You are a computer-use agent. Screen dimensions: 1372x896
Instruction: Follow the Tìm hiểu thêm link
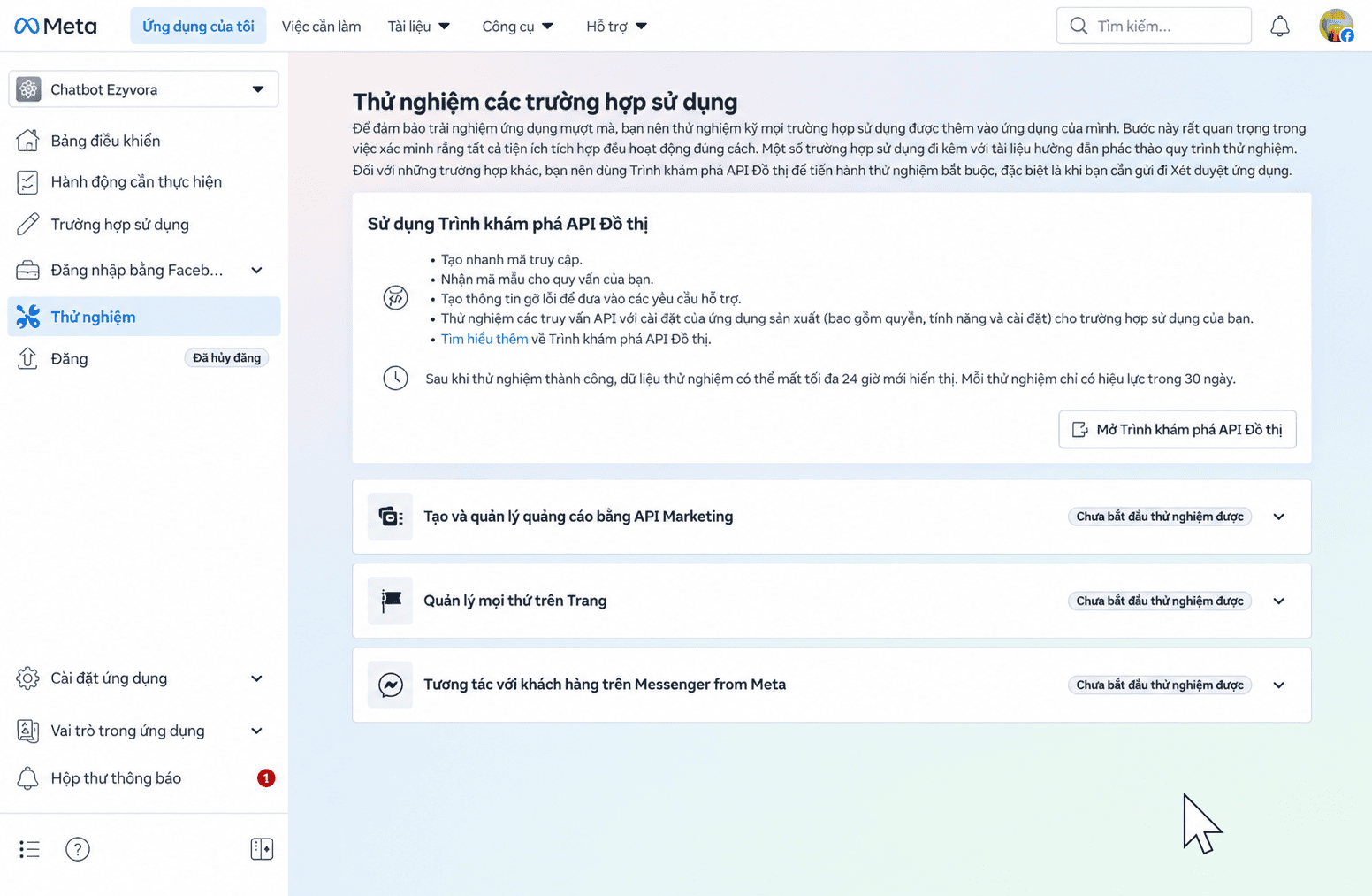tap(484, 339)
